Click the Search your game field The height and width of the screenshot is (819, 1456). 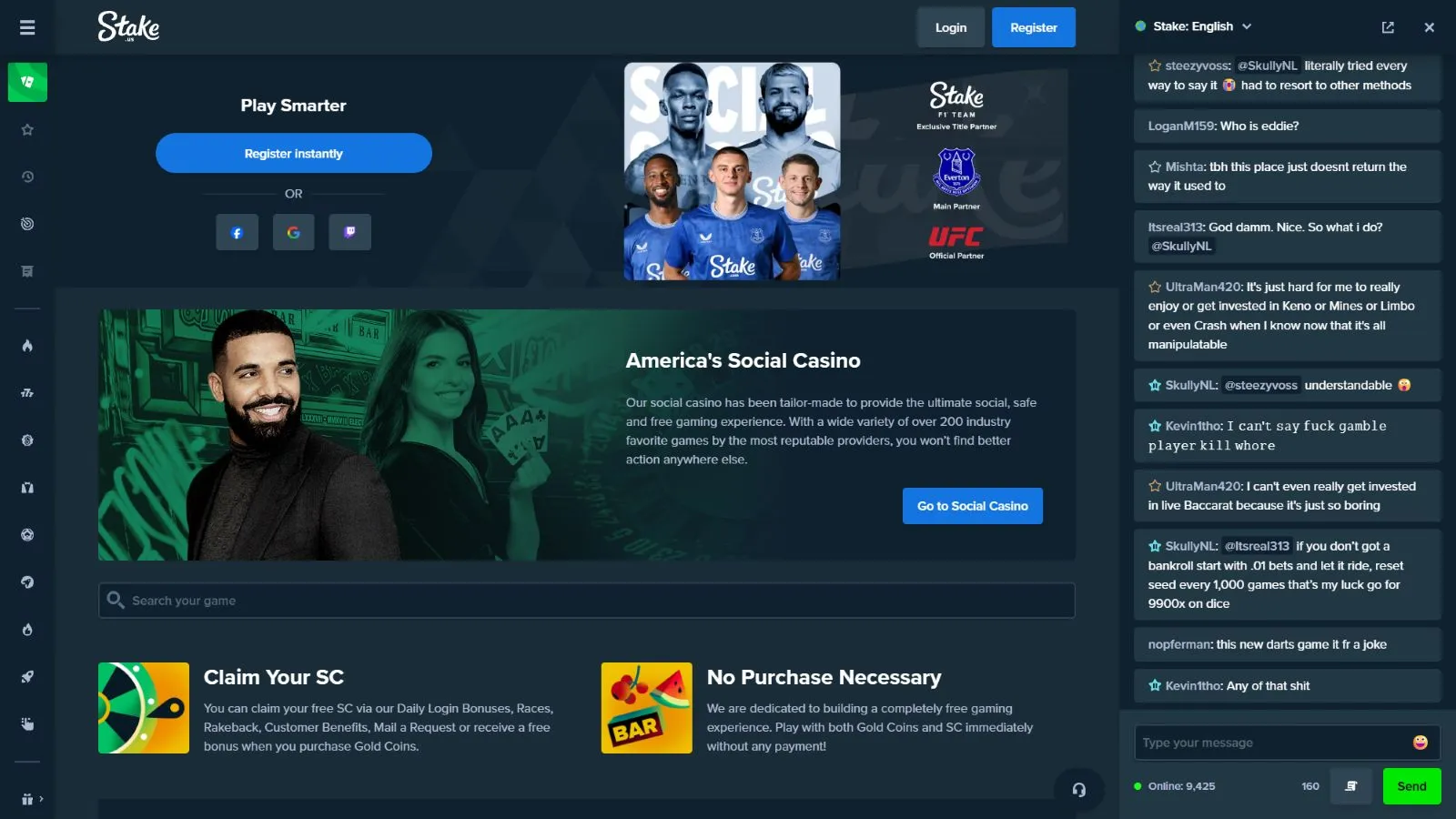point(587,601)
